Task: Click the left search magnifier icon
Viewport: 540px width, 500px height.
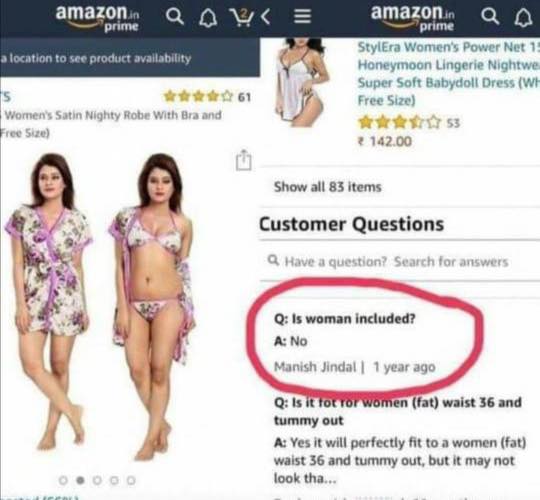Action: pos(175,17)
